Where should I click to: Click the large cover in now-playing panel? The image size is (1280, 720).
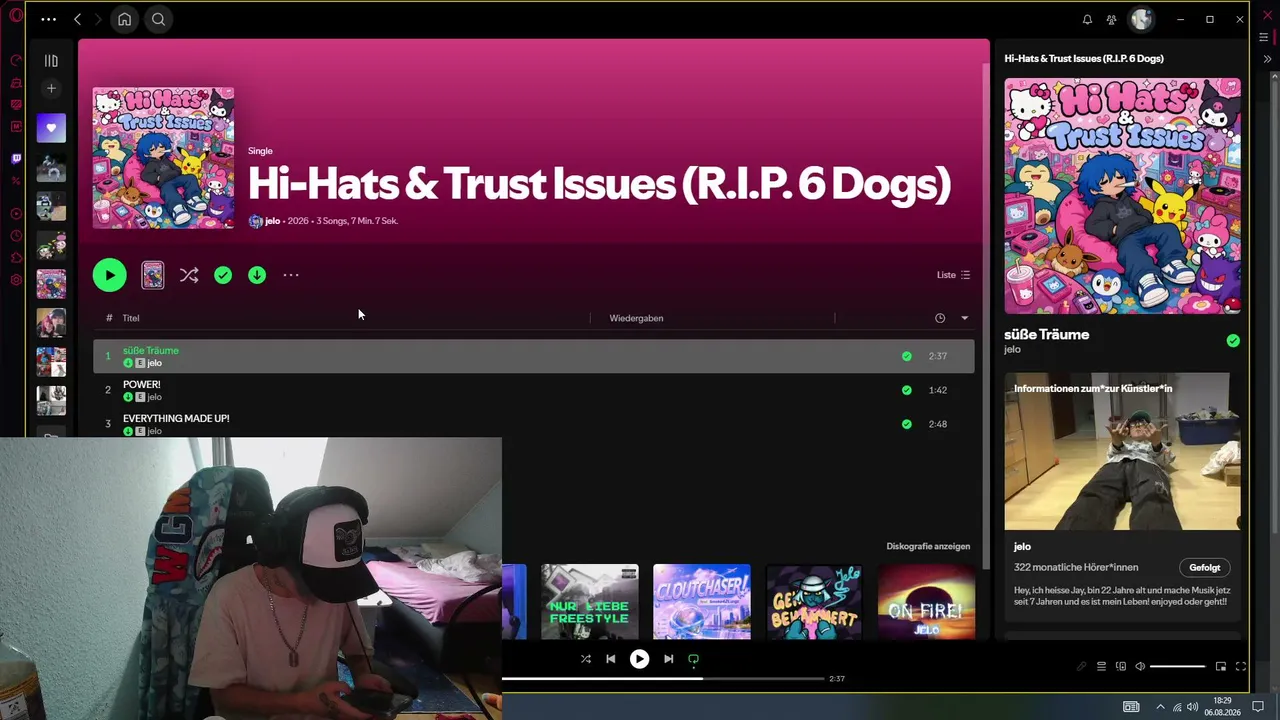tap(1123, 196)
